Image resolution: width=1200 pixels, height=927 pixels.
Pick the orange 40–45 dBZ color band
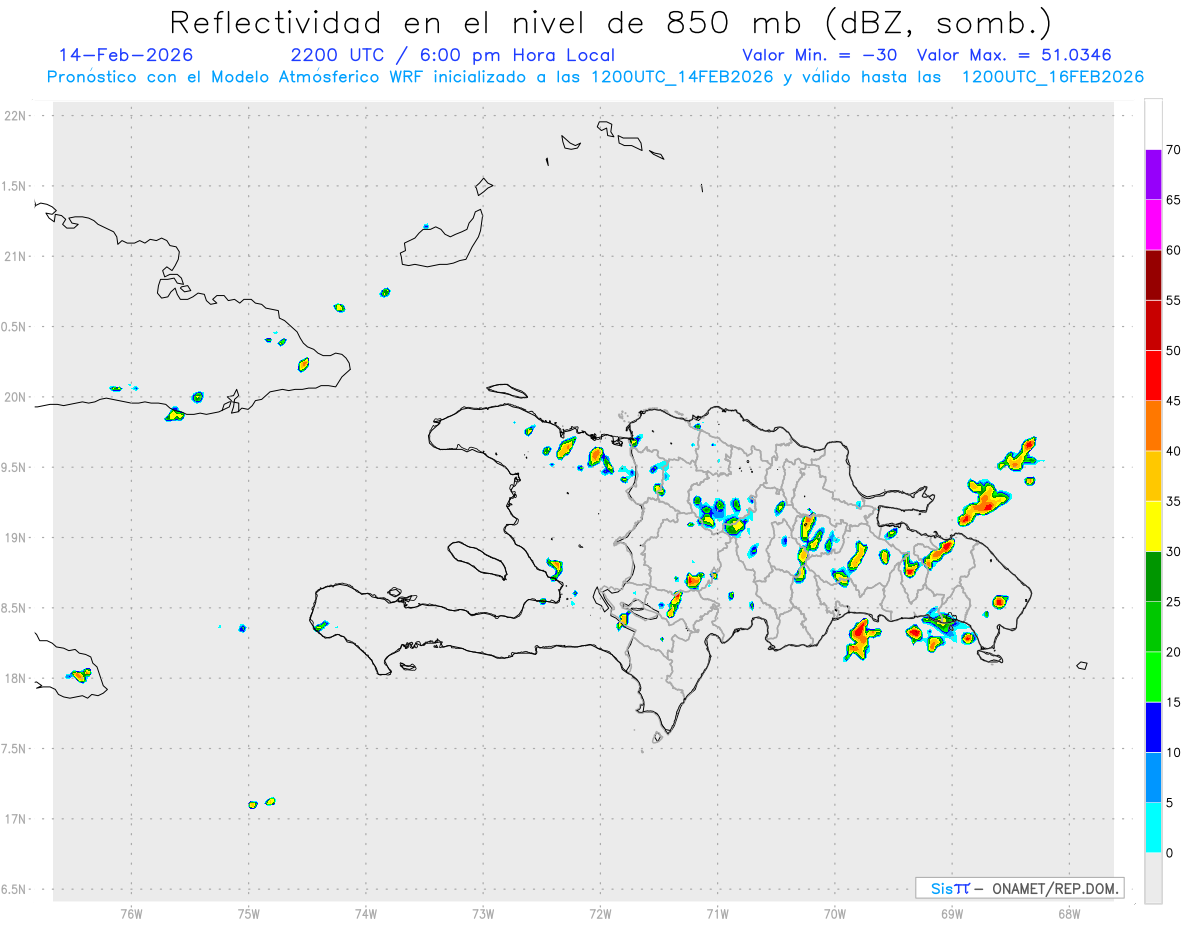[x=1153, y=426]
